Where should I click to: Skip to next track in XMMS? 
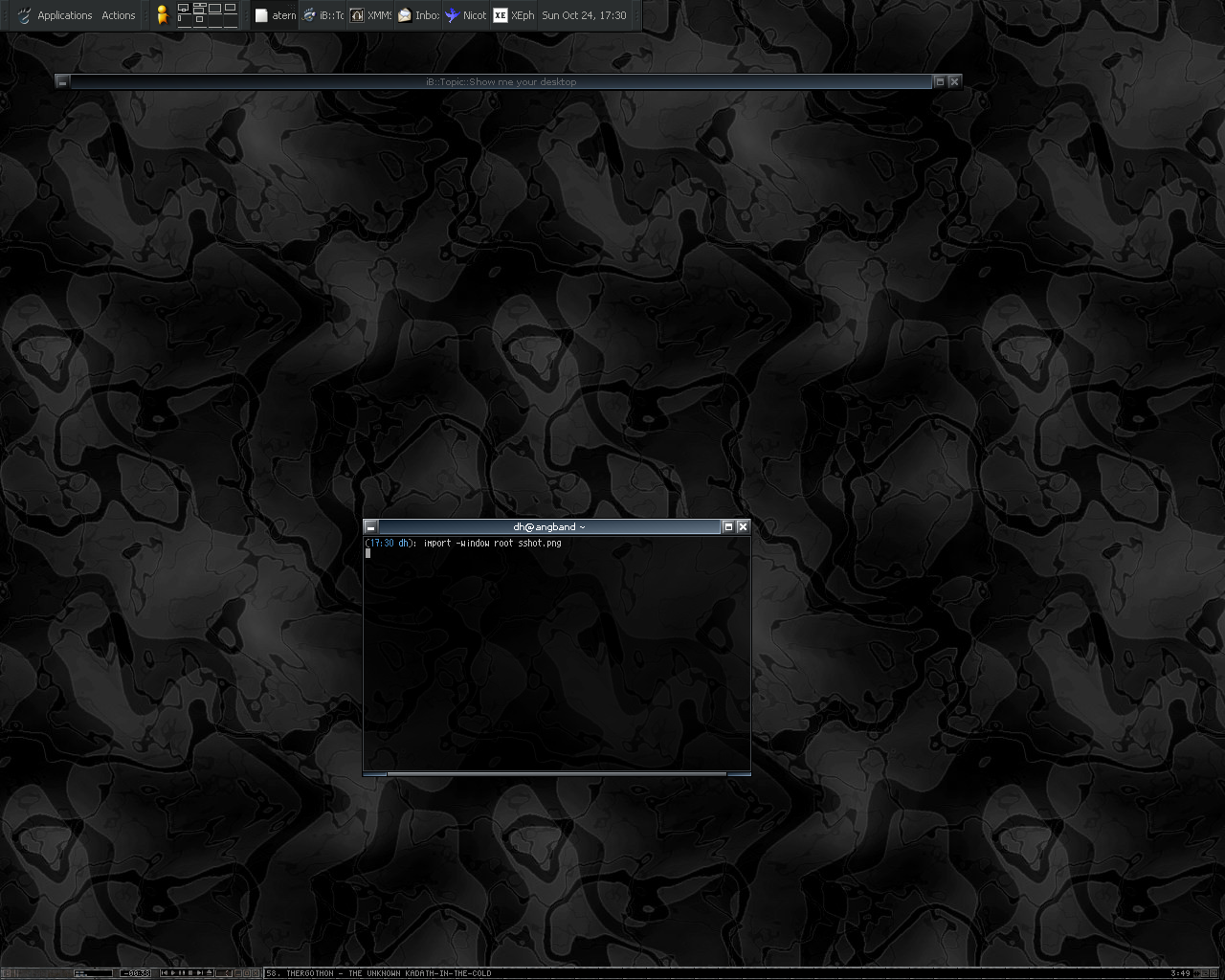click(200, 973)
